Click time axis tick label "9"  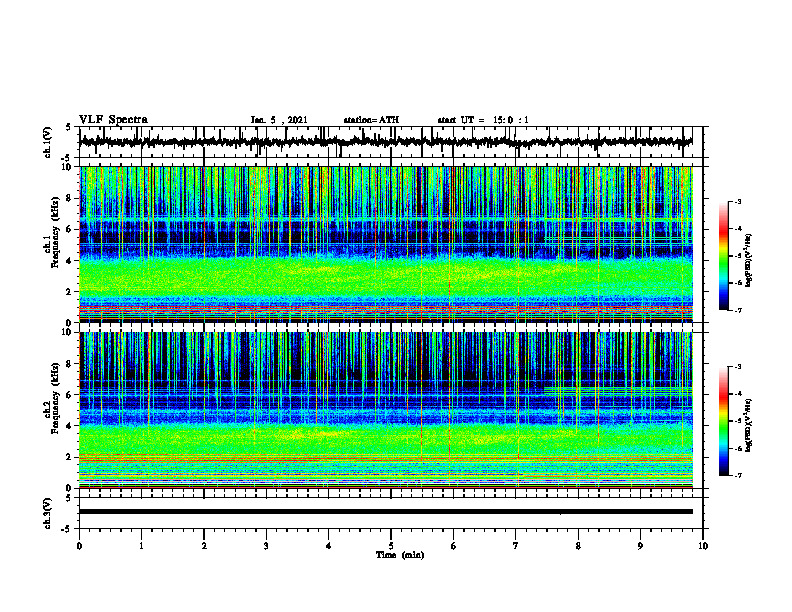pyautogui.click(x=640, y=546)
